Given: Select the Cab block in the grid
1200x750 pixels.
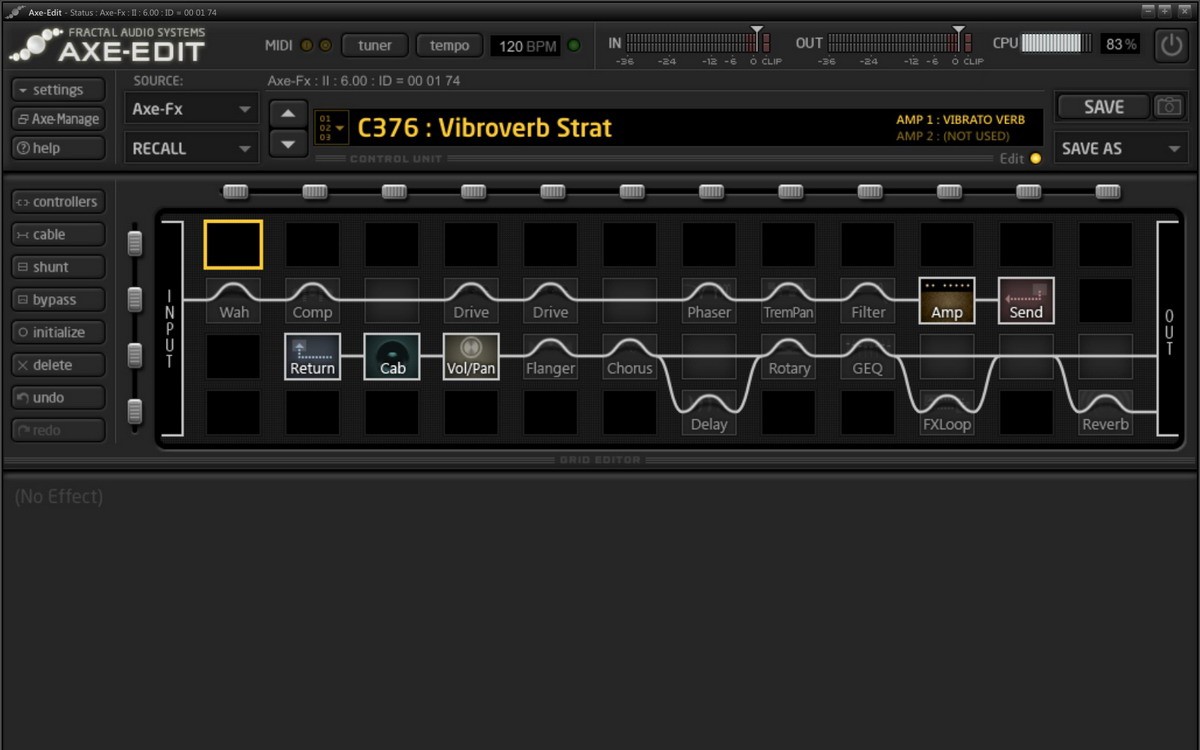Looking at the screenshot, I should [392, 357].
